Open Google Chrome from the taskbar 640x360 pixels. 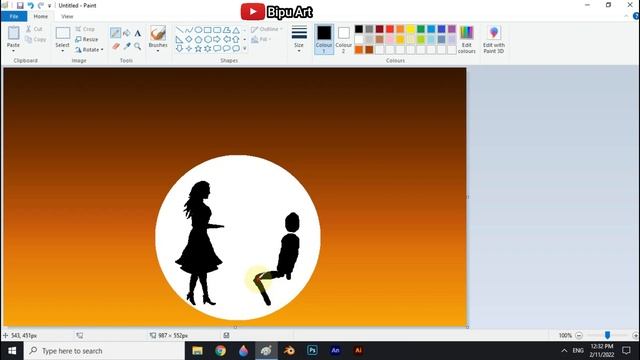(x=220, y=351)
